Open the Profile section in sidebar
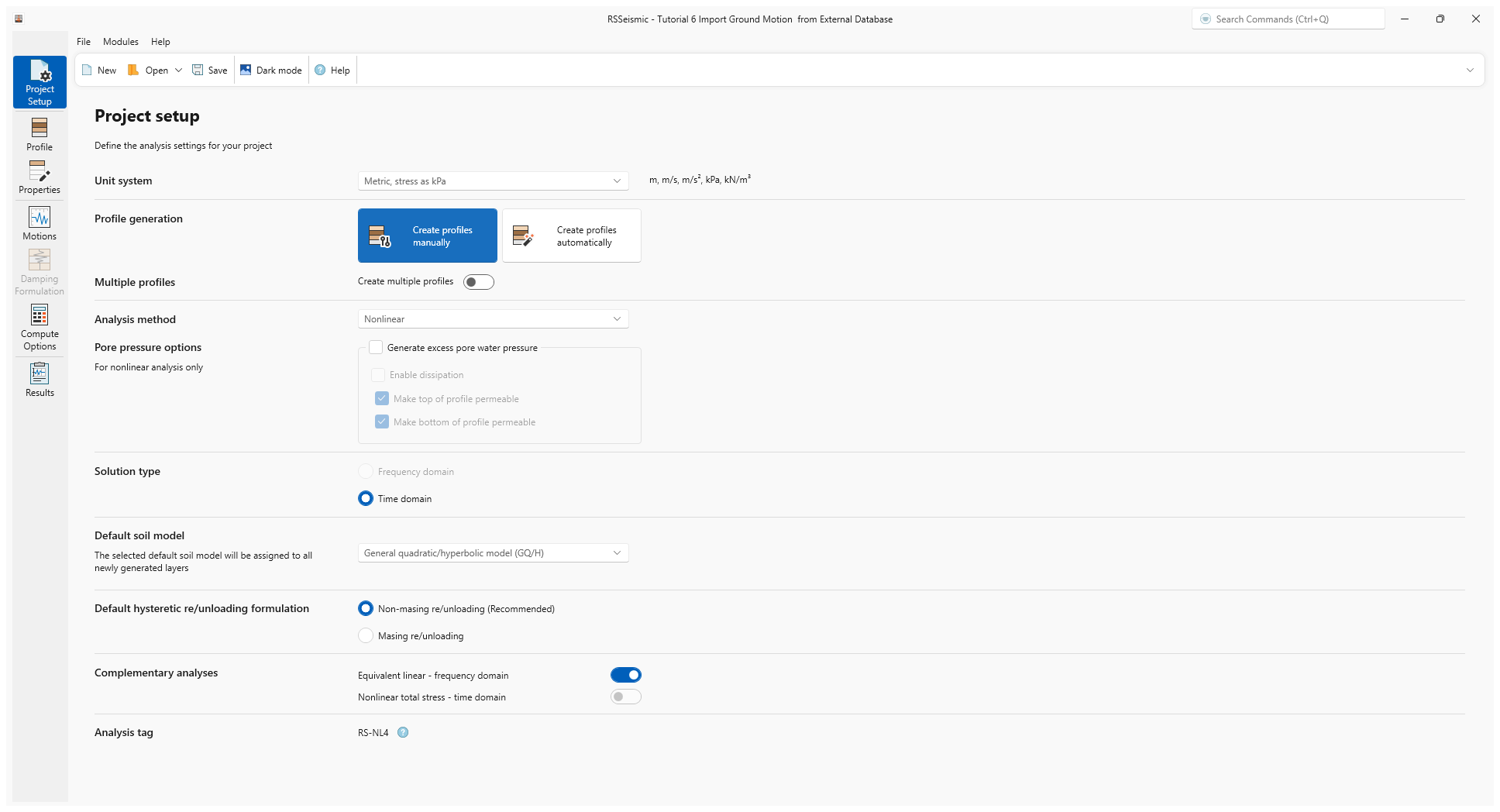Viewport: 1500px width, 812px height. (x=40, y=134)
